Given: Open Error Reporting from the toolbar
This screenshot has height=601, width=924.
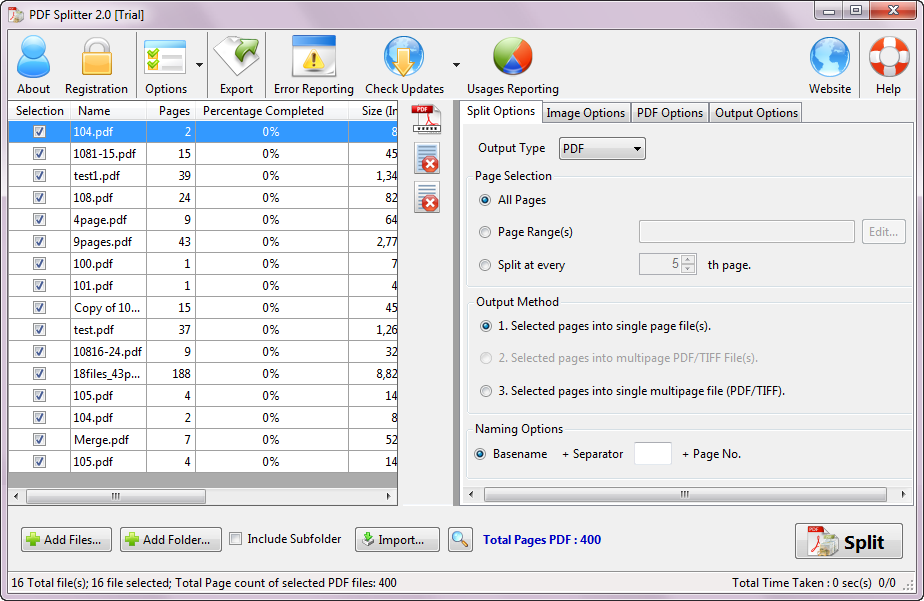Looking at the screenshot, I should 313,59.
